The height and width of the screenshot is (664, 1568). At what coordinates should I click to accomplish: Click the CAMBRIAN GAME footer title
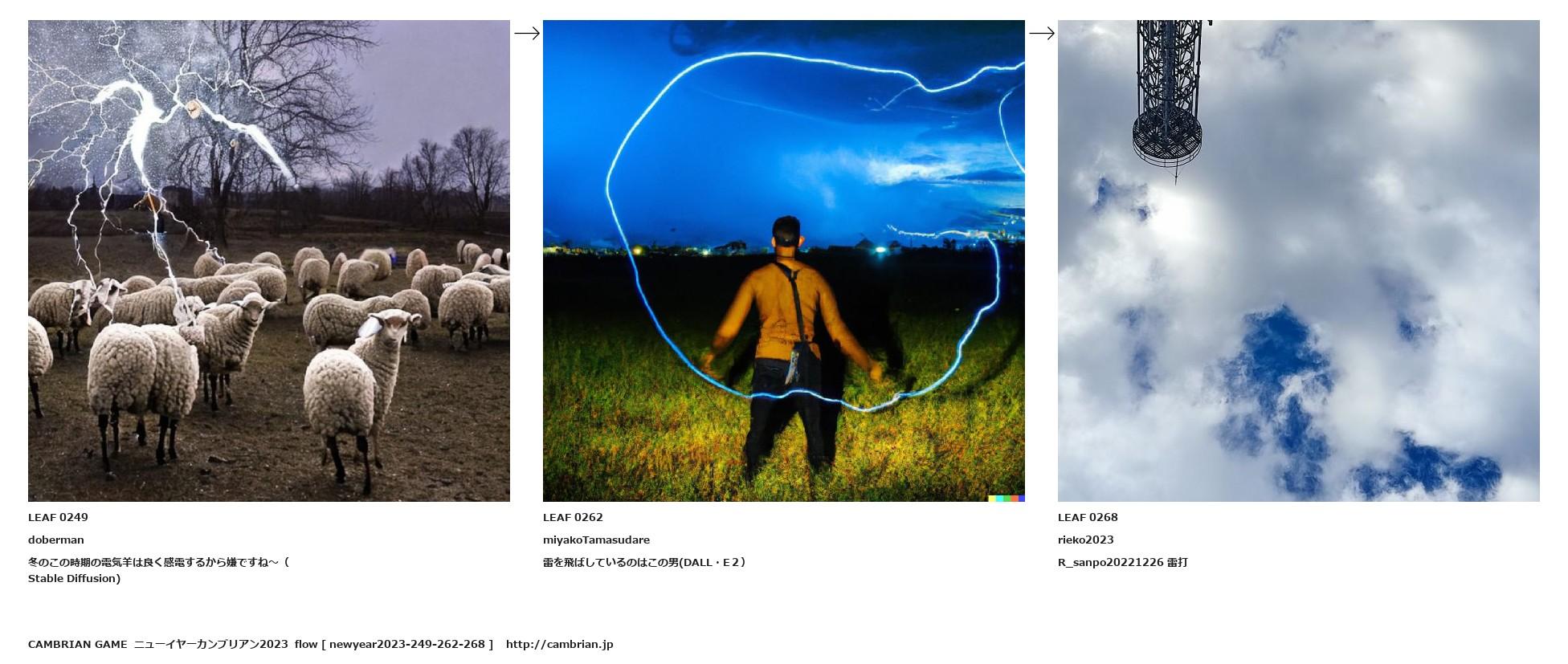pyautogui.click(x=78, y=644)
